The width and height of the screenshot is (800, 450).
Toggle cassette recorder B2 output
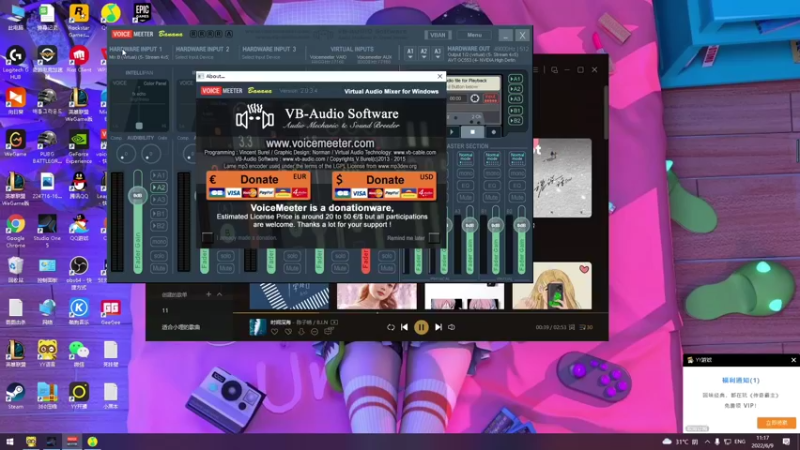click(515, 120)
